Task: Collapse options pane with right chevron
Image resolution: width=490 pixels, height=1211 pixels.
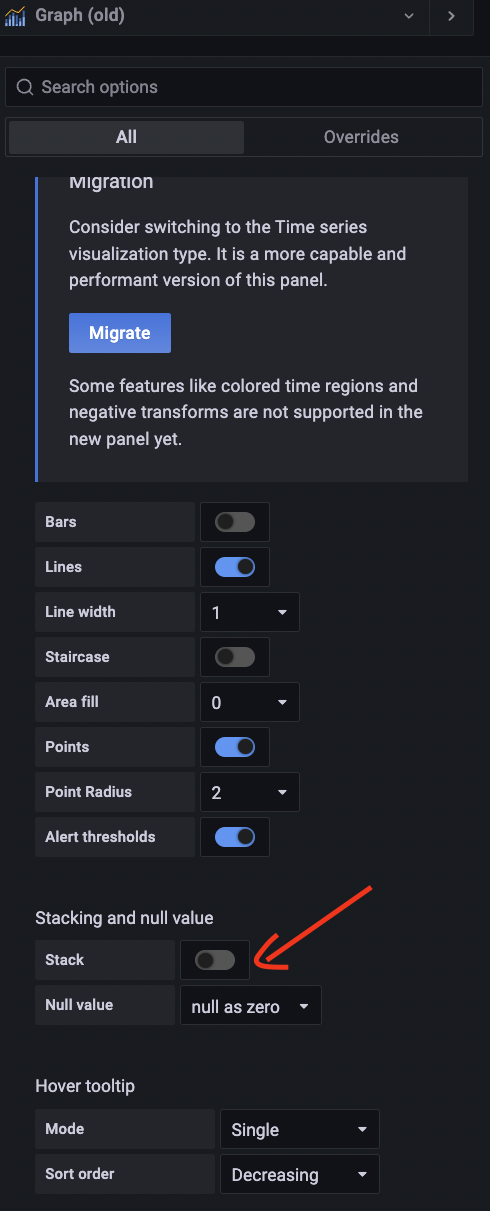Action: pyautogui.click(x=451, y=16)
